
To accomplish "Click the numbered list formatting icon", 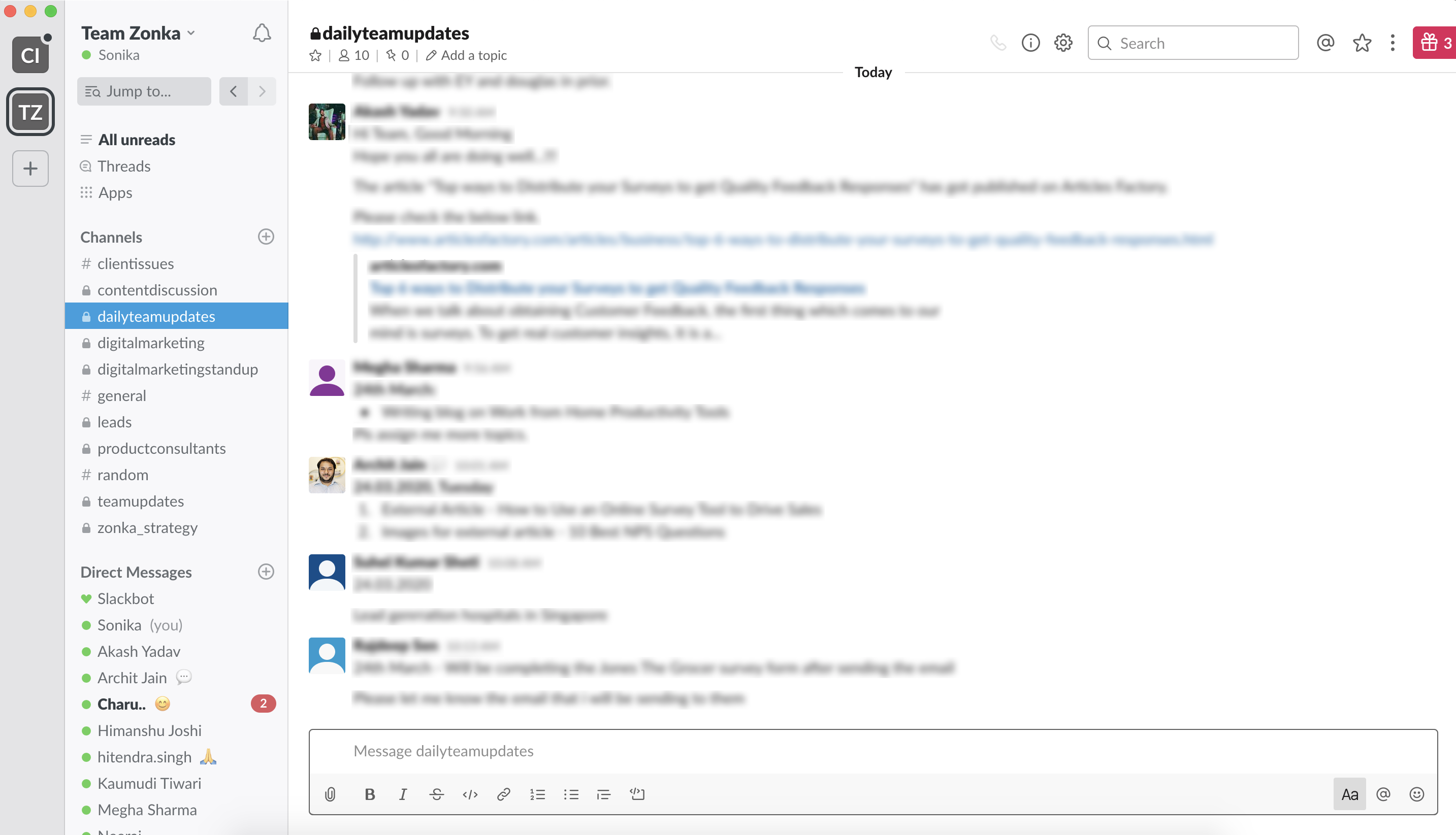I will click(x=537, y=794).
